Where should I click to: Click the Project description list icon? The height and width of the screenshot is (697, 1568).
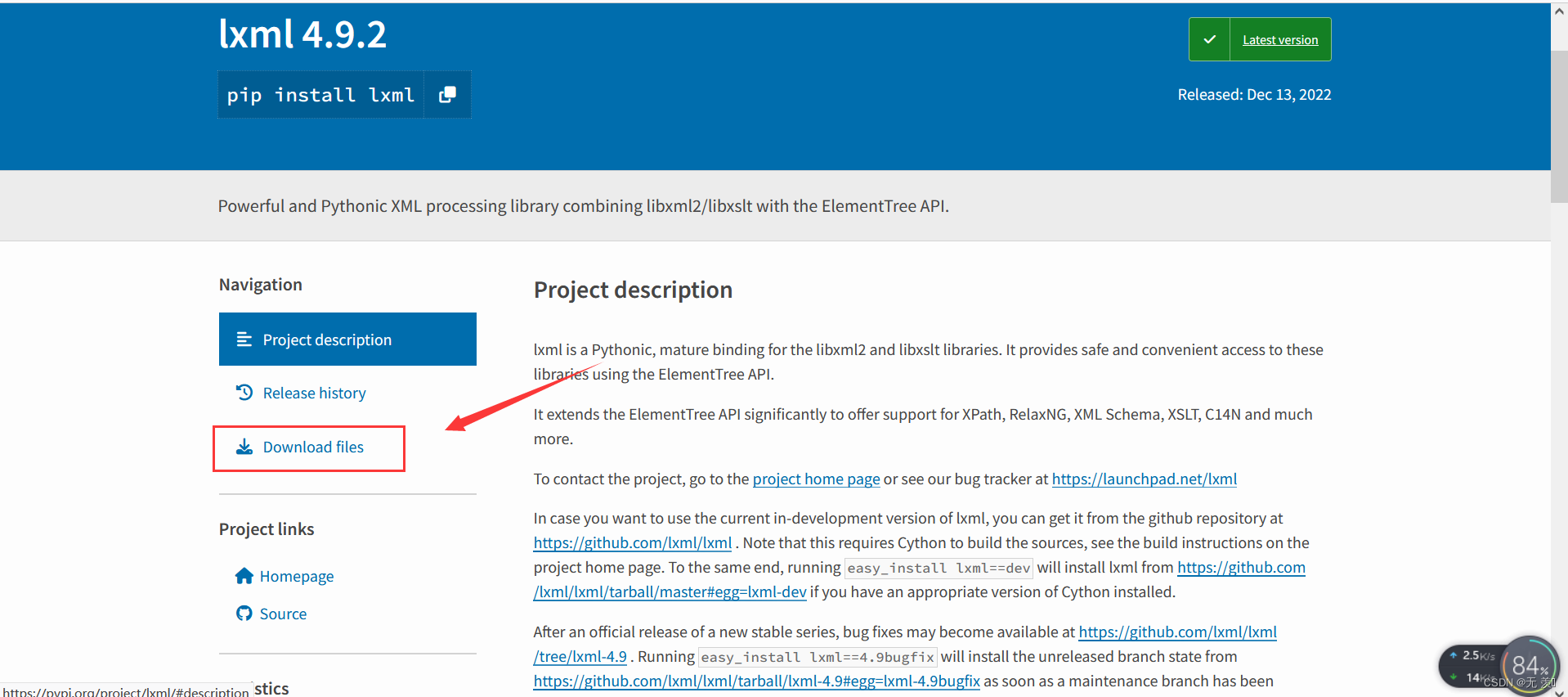(x=244, y=340)
